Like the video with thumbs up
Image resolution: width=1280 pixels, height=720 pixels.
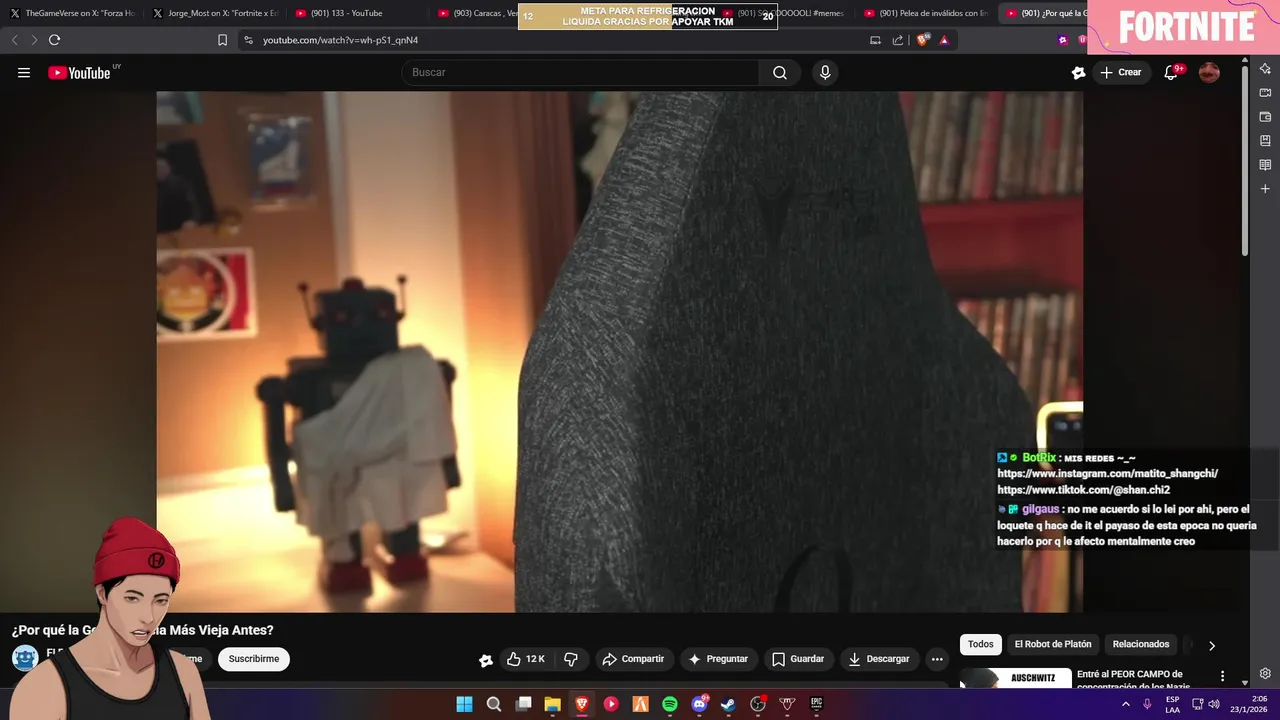tap(526, 659)
